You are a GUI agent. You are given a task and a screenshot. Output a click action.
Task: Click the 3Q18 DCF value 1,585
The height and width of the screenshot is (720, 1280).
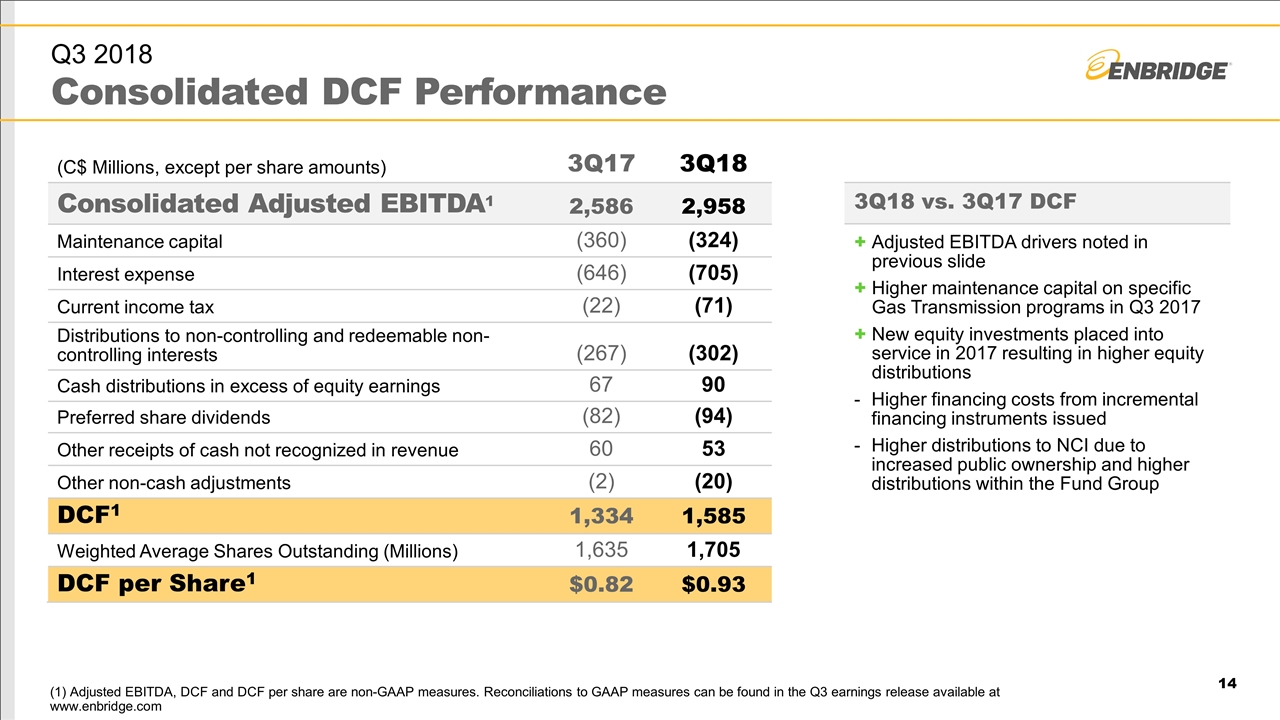click(x=713, y=516)
